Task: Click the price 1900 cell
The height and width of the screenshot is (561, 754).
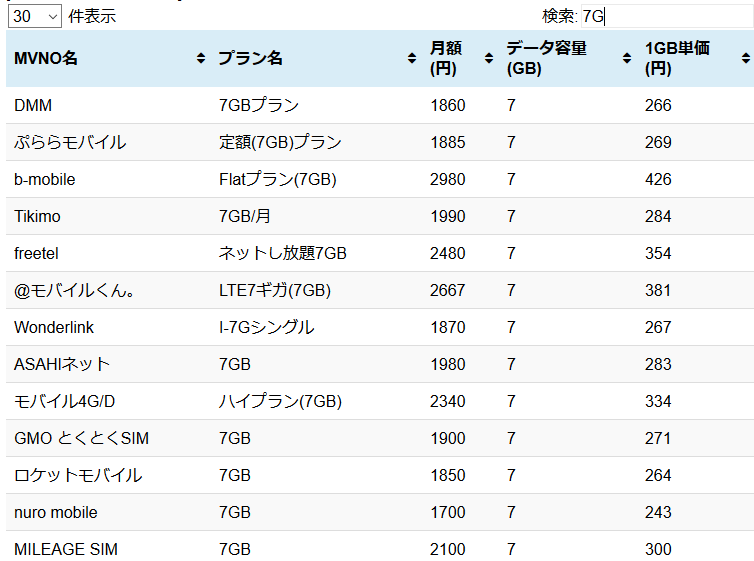Action: pyautogui.click(x=447, y=438)
